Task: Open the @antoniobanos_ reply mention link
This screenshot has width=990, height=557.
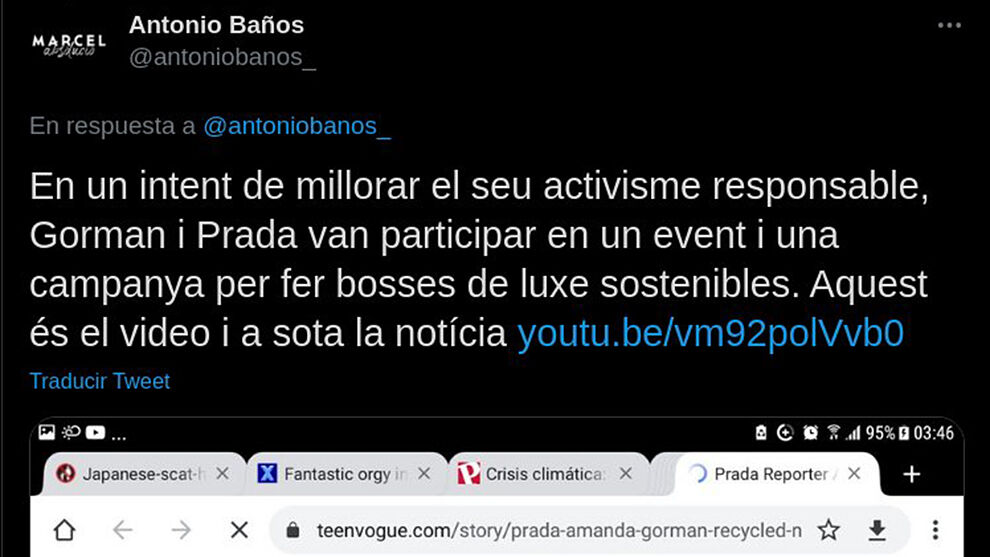Action: pos(297,126)
